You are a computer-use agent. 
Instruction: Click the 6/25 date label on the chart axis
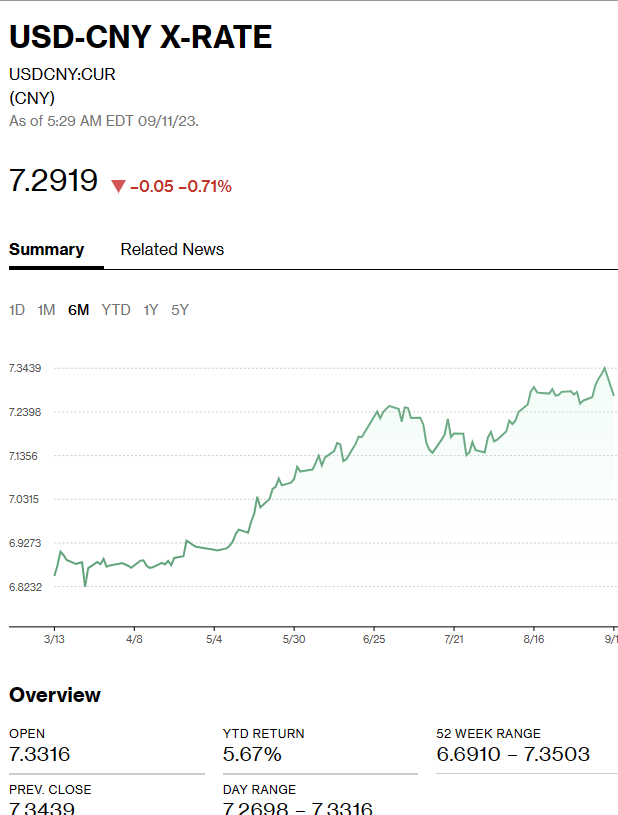pyautogui.click(x=374, y=639)
